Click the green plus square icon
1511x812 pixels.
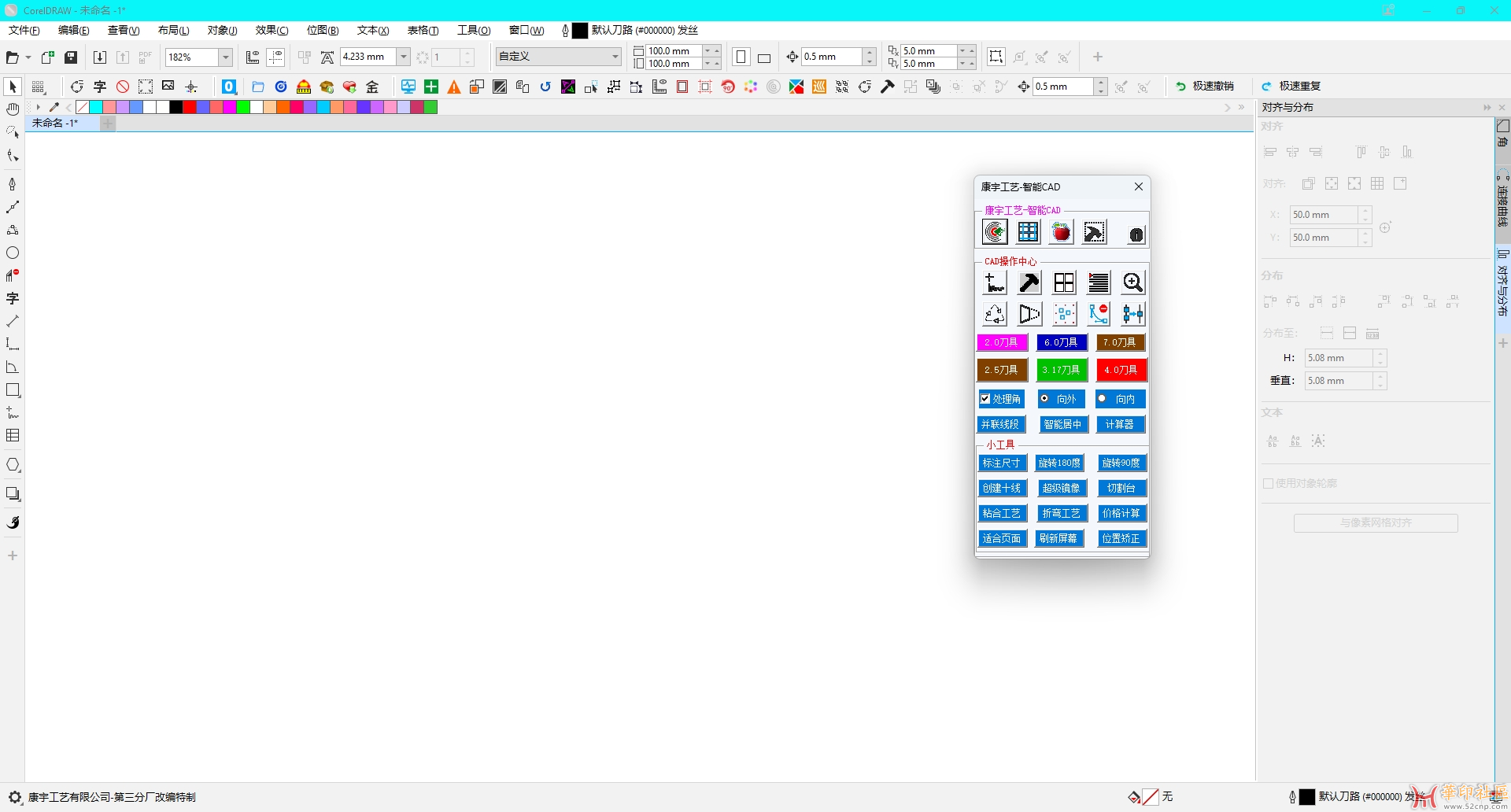431,87
